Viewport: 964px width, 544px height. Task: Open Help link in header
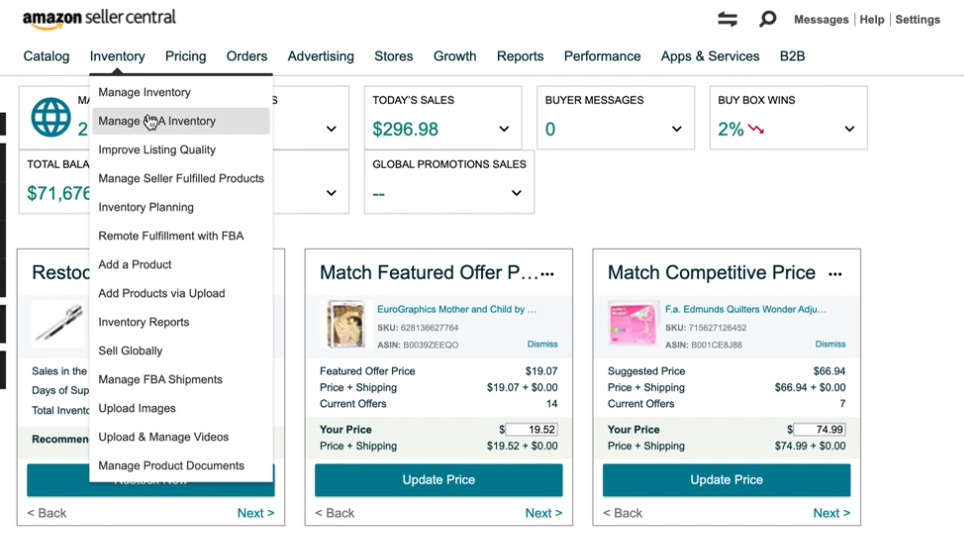click(872, 20)
